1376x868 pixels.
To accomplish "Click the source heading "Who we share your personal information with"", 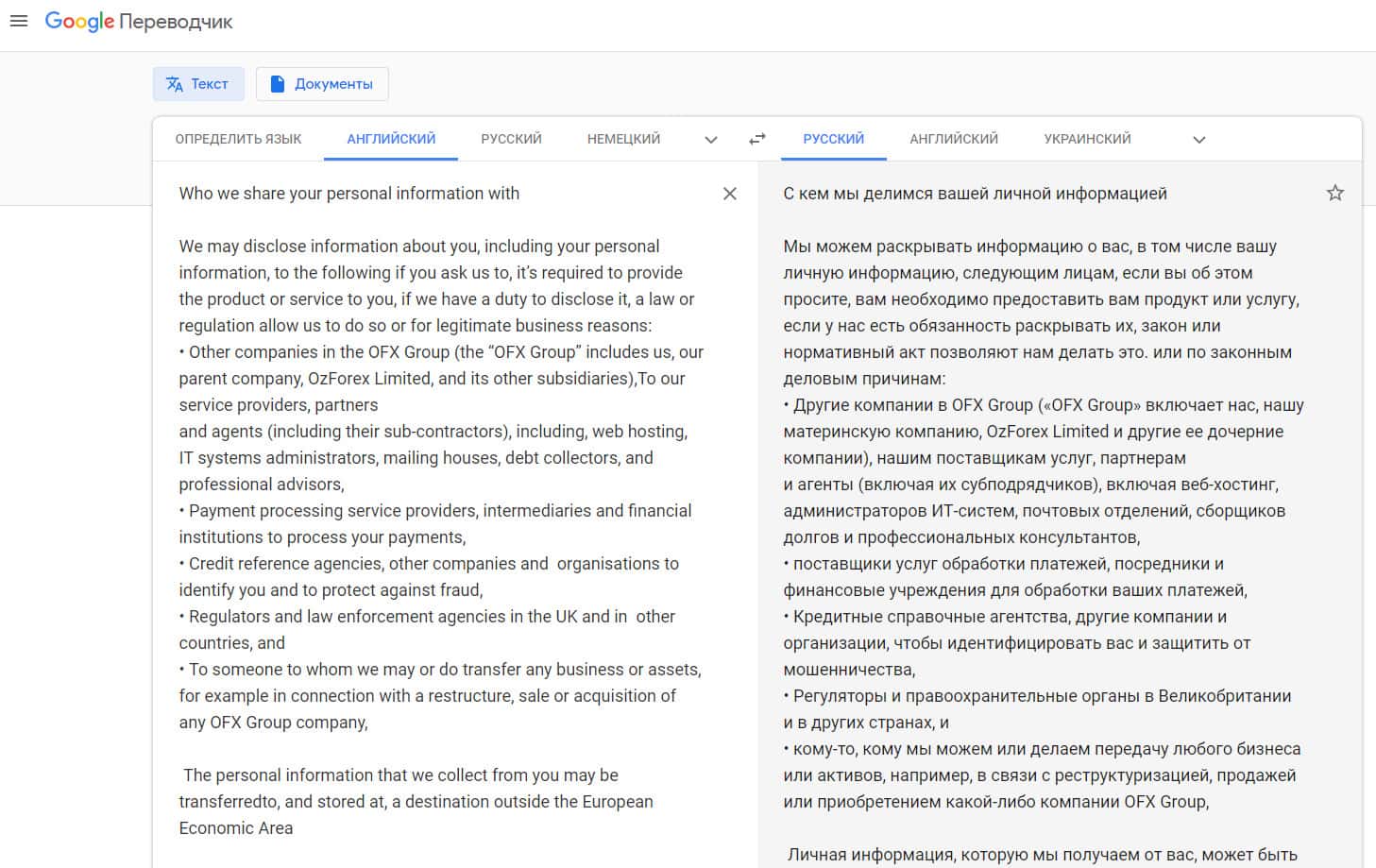I will click(x=349, y=194).
